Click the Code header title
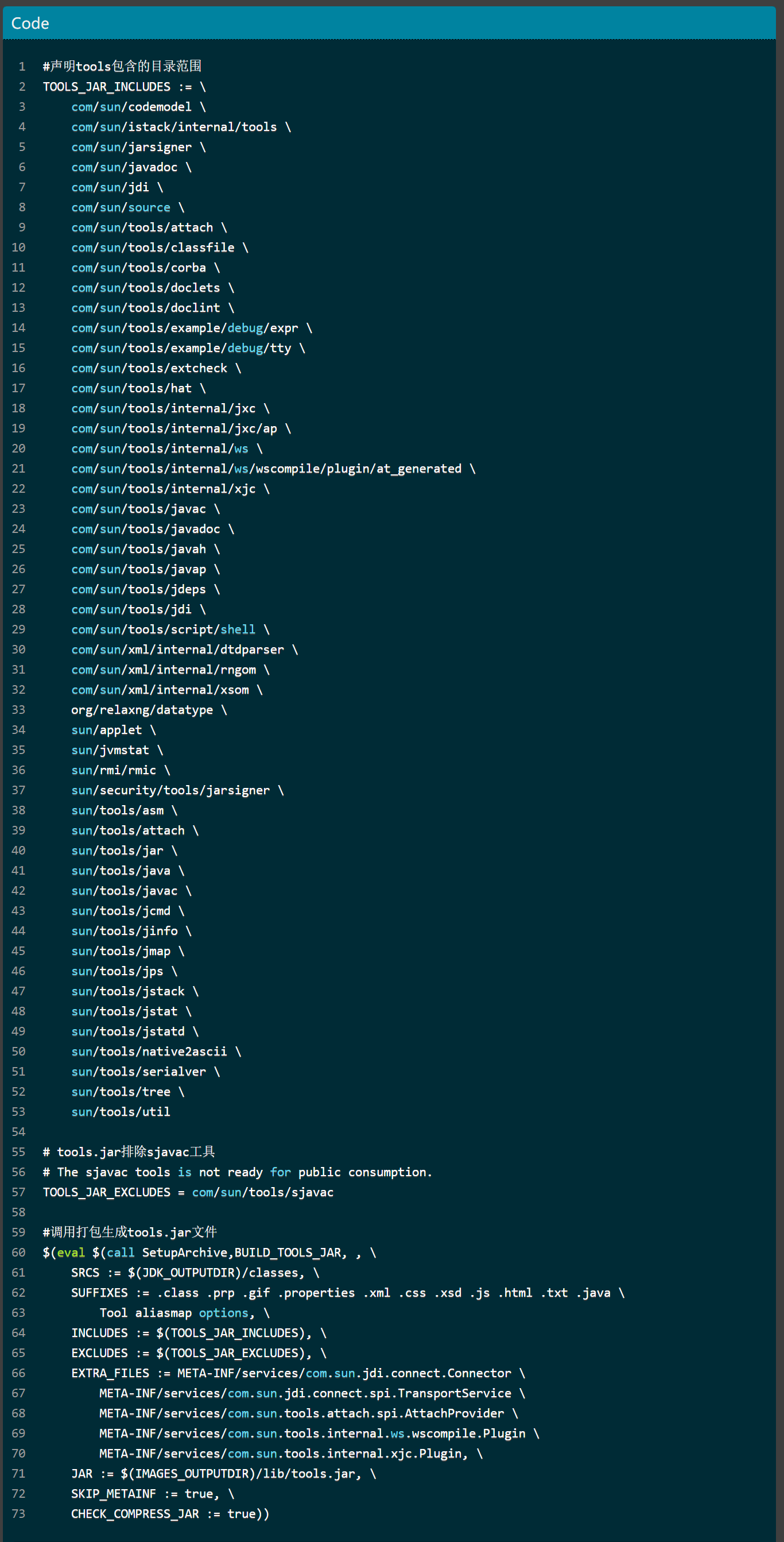This screenshot has width=784, height=1542. [x=30, y=24]
